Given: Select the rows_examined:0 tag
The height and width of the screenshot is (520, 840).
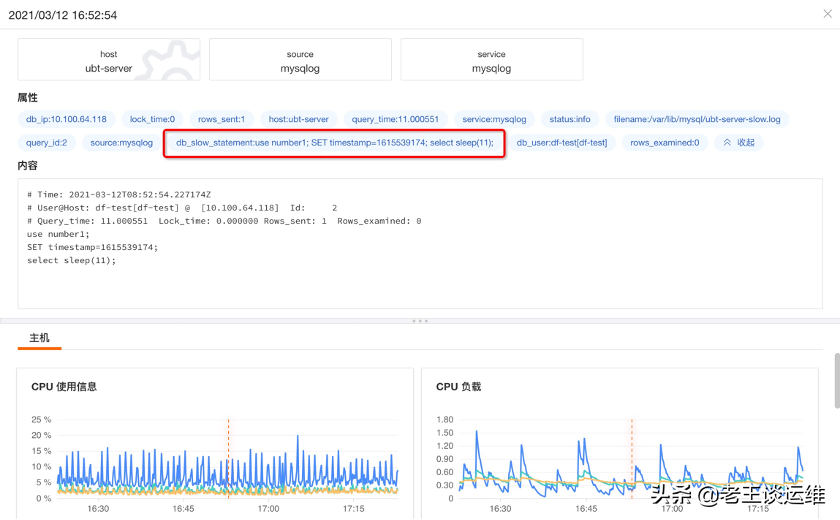Looking at the screenshot, I should pyautogui.click(x=665, y=142).
